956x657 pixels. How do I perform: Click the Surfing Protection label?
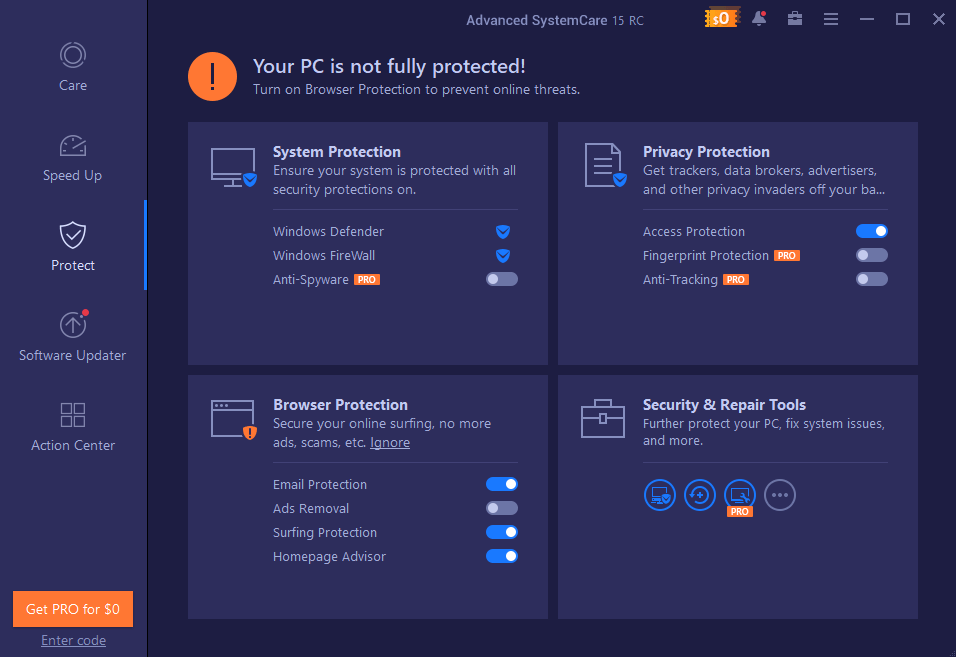click(325, 533)
